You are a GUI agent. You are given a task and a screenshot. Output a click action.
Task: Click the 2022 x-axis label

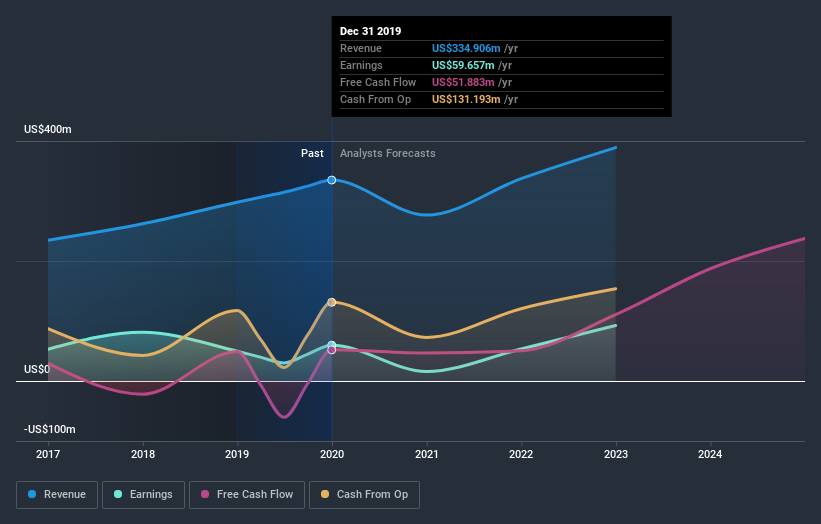(521, 454)
